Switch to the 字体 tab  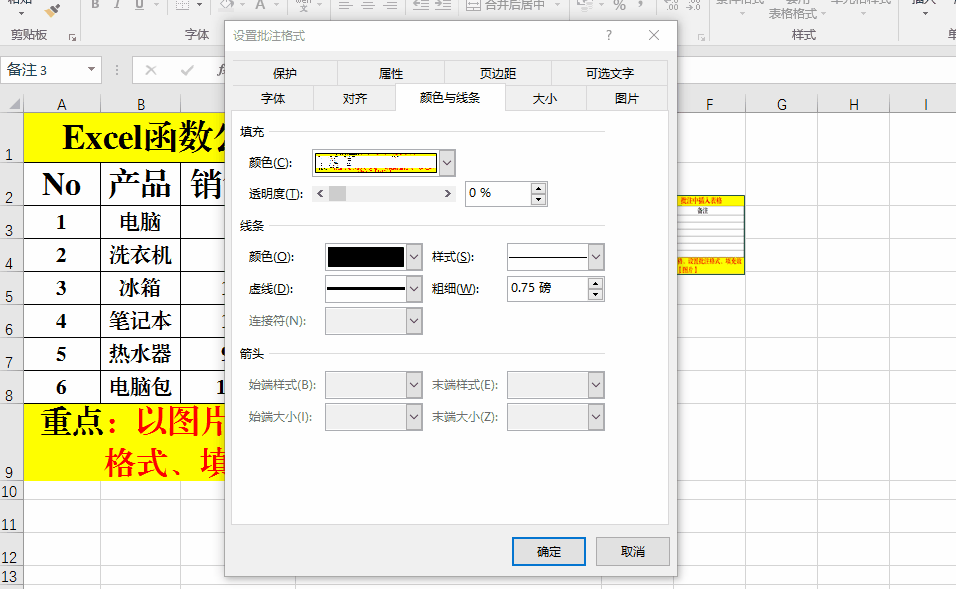coord(273,98)
